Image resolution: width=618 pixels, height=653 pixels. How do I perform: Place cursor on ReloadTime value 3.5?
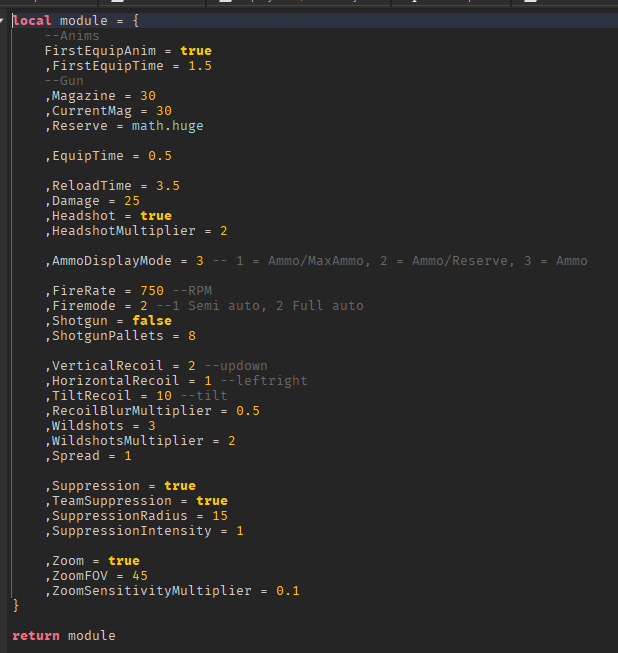pos(168,186)
